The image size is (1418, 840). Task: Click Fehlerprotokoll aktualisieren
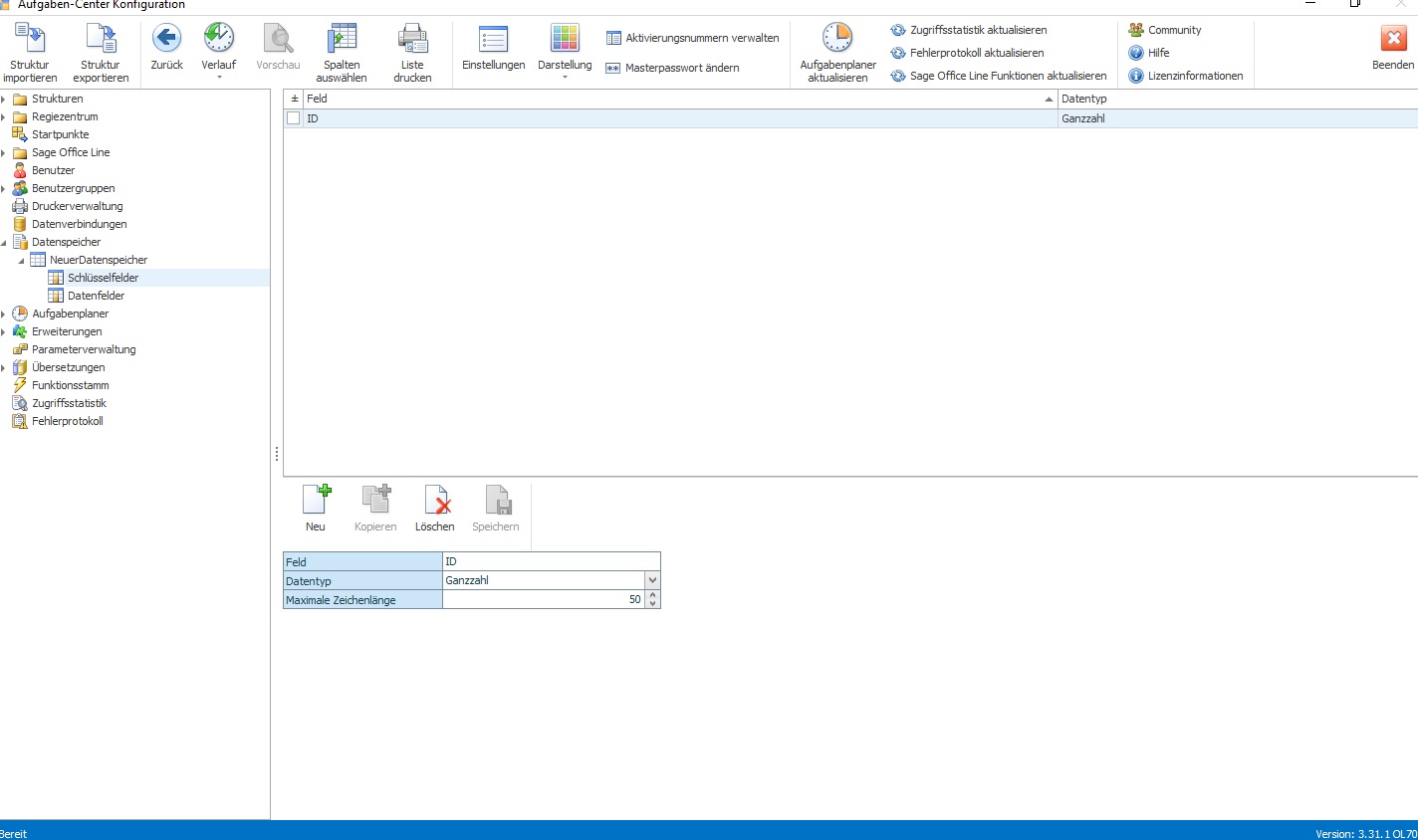(x=968, y=53)
